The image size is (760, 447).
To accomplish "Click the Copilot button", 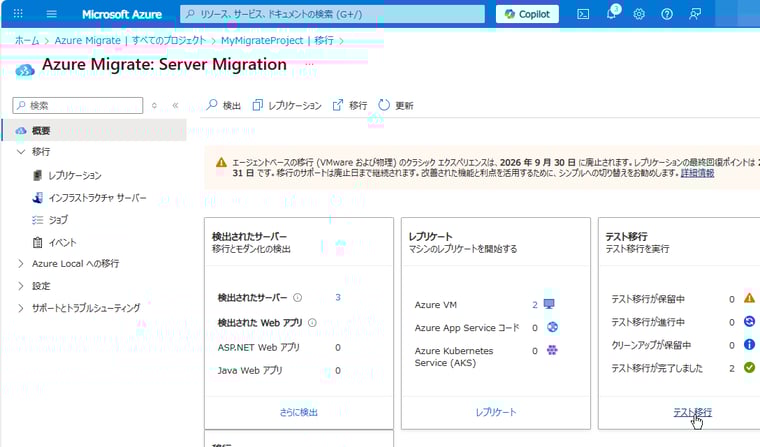I will 527,14.
